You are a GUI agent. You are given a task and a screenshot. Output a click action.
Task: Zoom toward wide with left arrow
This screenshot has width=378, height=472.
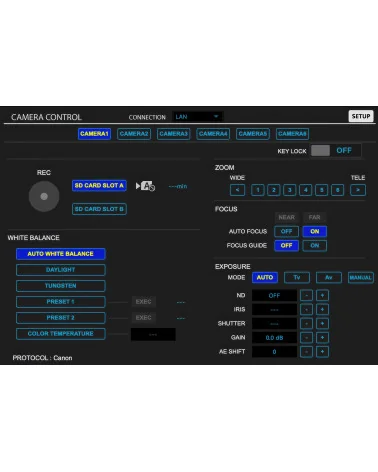pos(237,190)
